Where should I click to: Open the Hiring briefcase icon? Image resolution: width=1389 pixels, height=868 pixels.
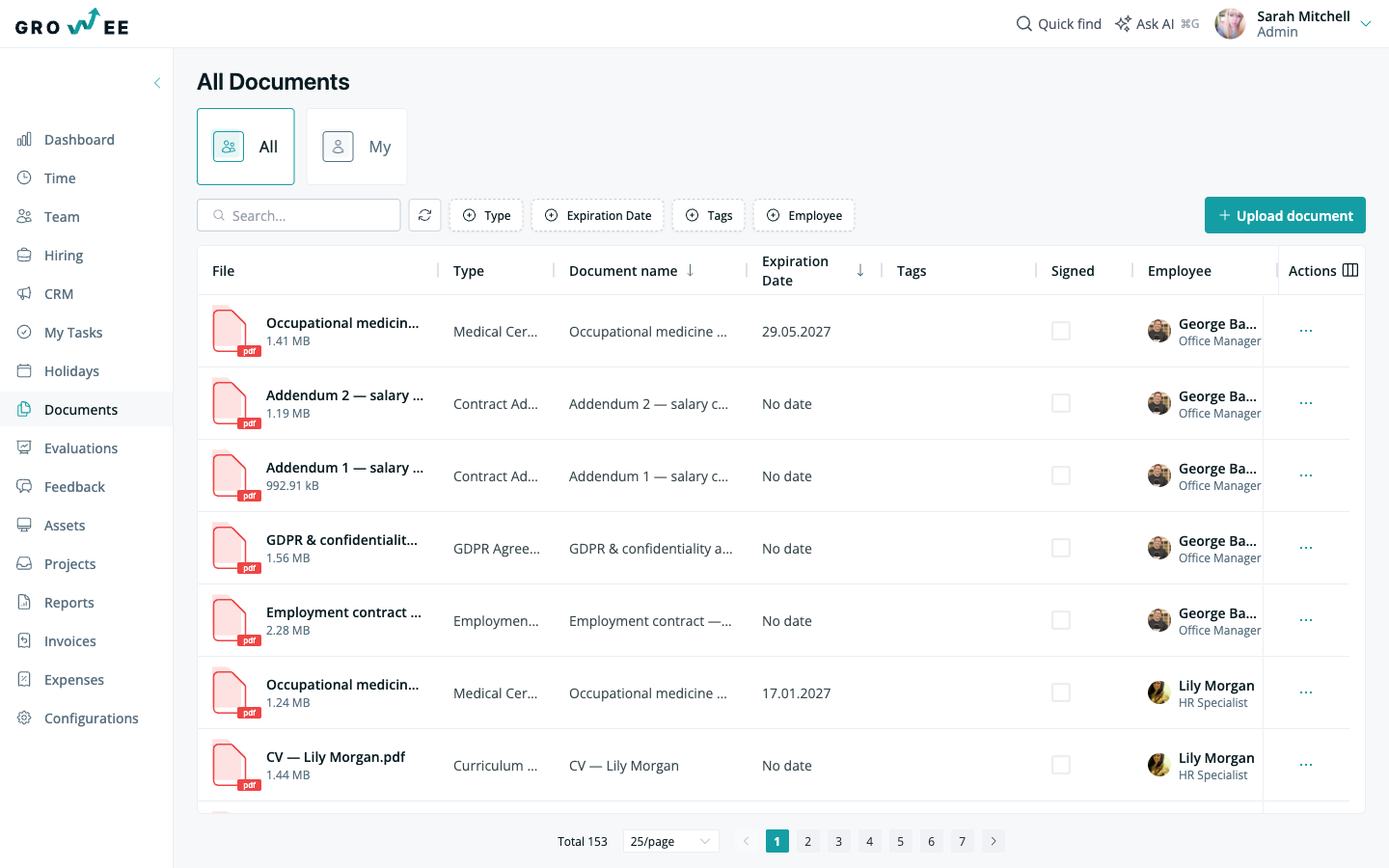tap(24, 256)
